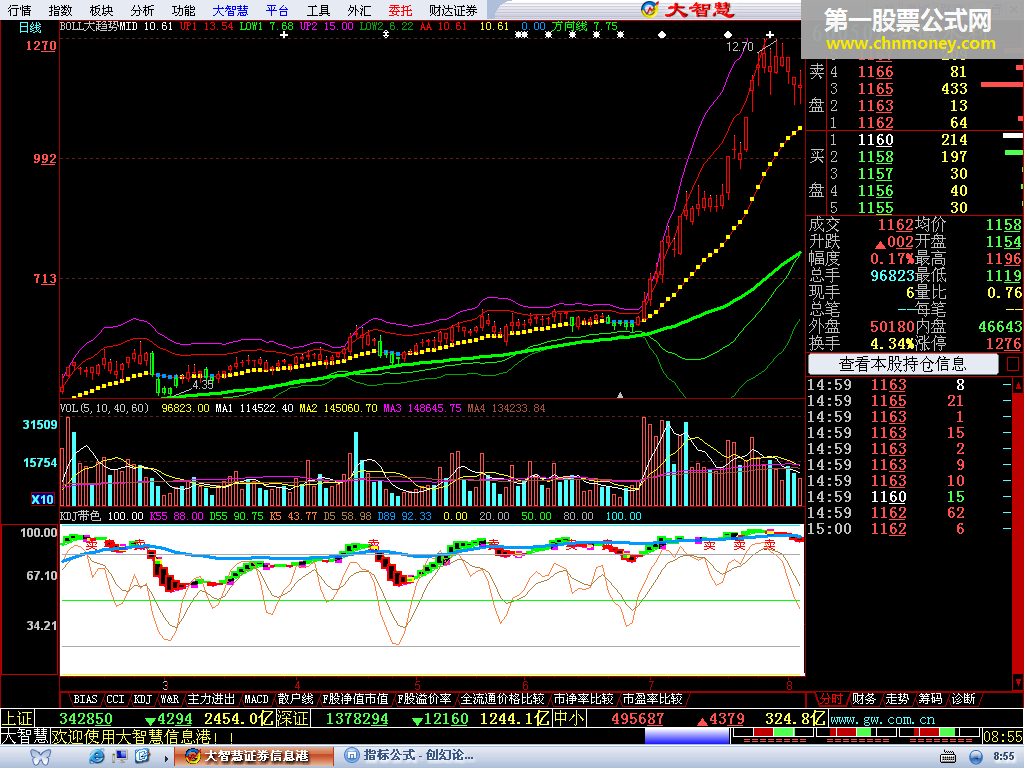Click the show desktop quick launch icon
This screenshot has width=1024, height=768.
120,757
